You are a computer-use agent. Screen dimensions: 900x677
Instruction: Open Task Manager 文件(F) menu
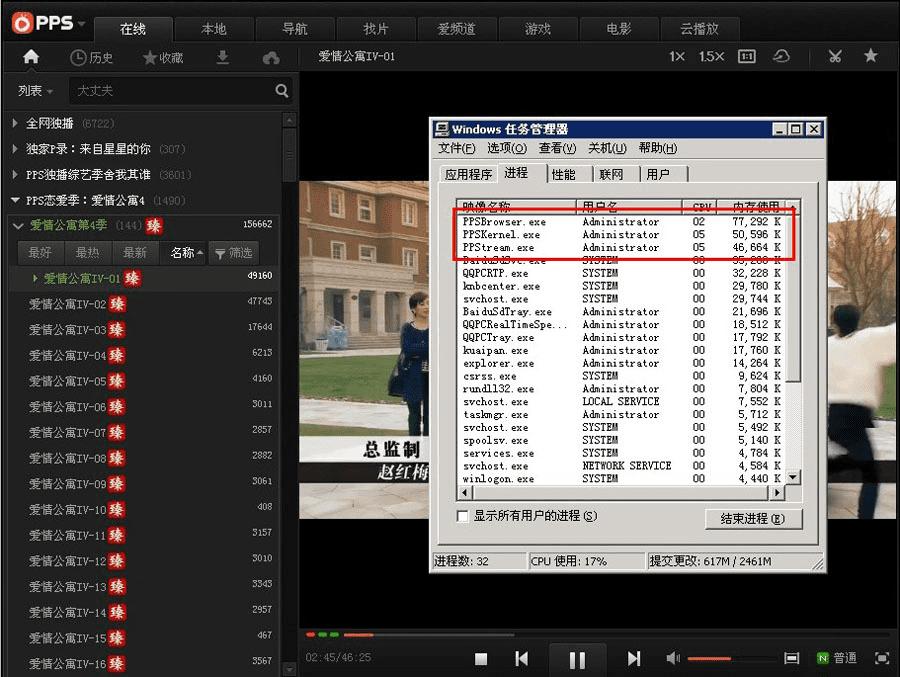(x=456, y=148)
